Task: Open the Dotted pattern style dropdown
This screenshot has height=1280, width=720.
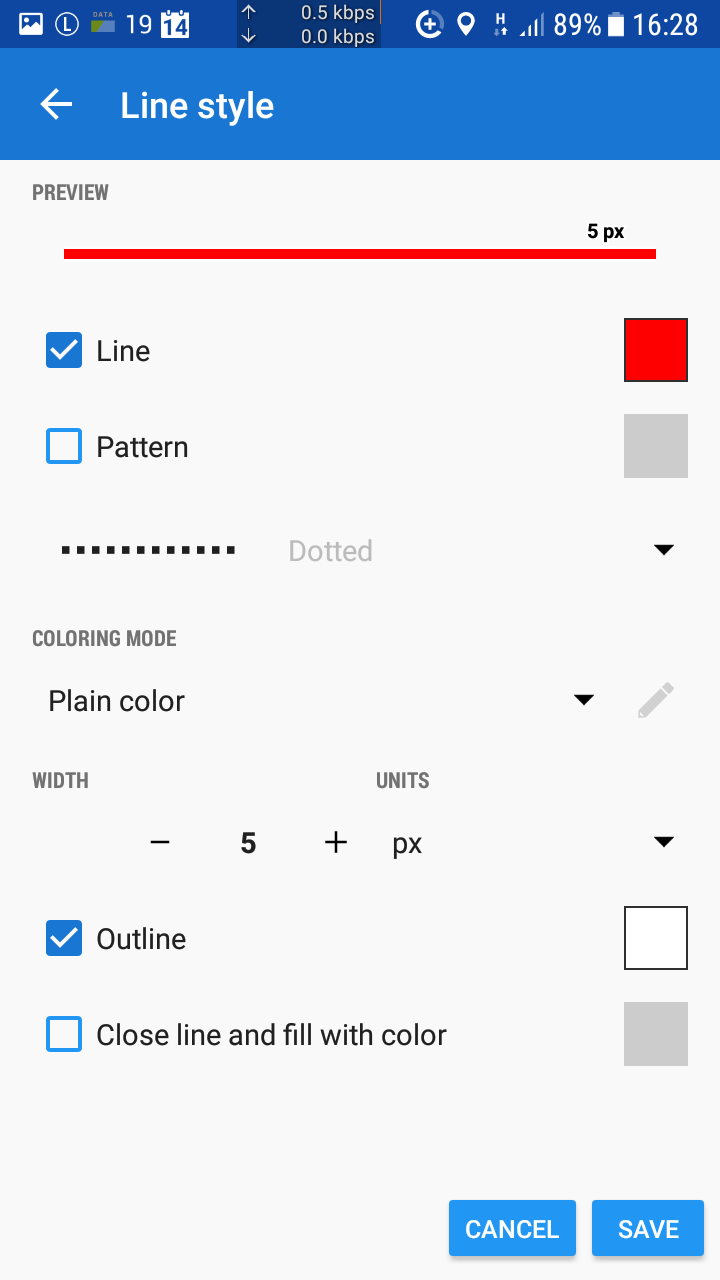Action: pos(664,550)
